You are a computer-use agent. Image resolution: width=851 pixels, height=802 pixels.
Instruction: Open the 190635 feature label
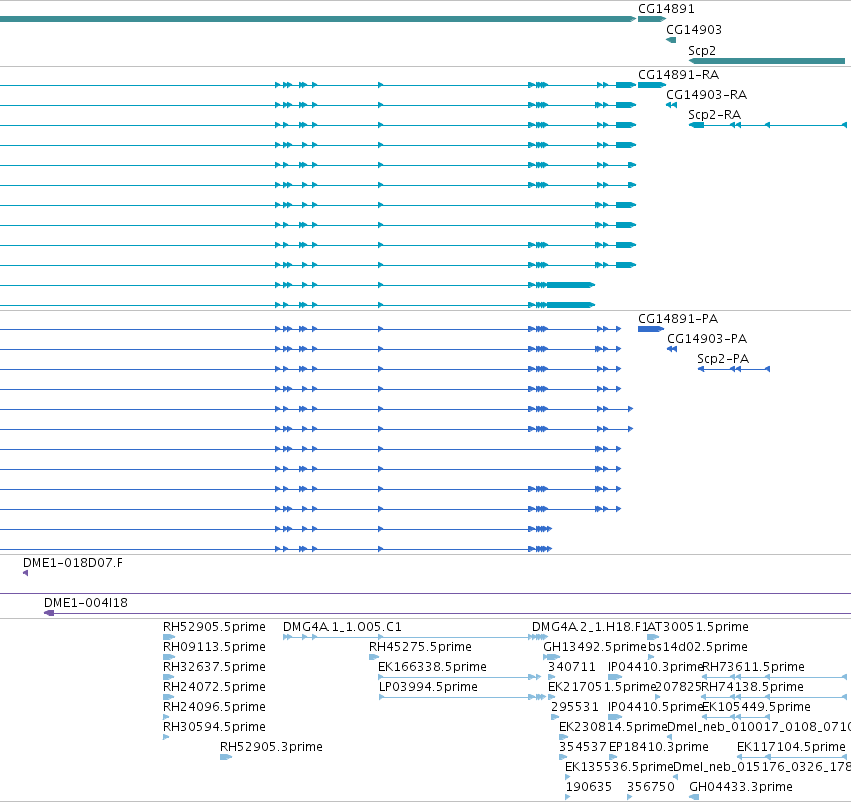[589, 787]
